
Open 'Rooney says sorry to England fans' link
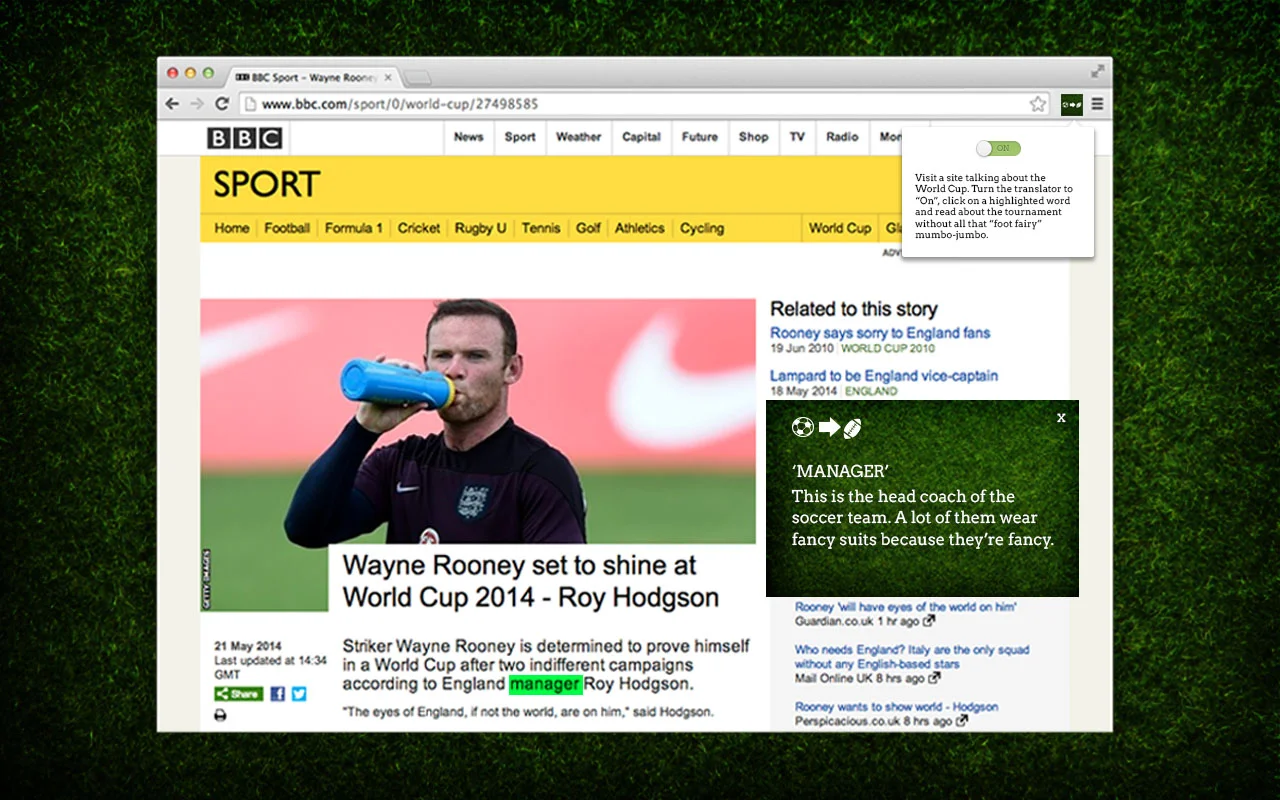(x=880, y=333)
